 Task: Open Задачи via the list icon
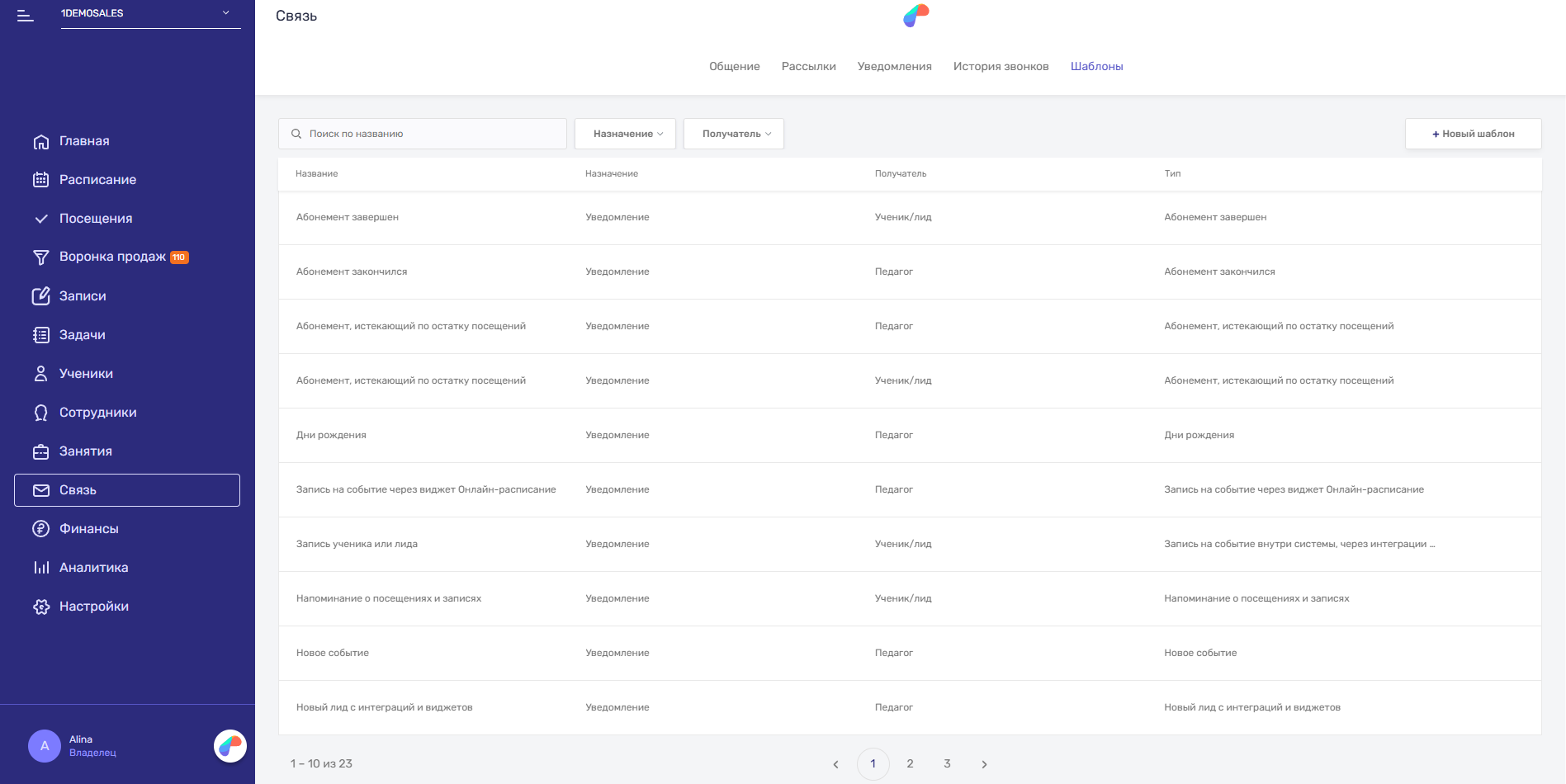pos(40,335)
